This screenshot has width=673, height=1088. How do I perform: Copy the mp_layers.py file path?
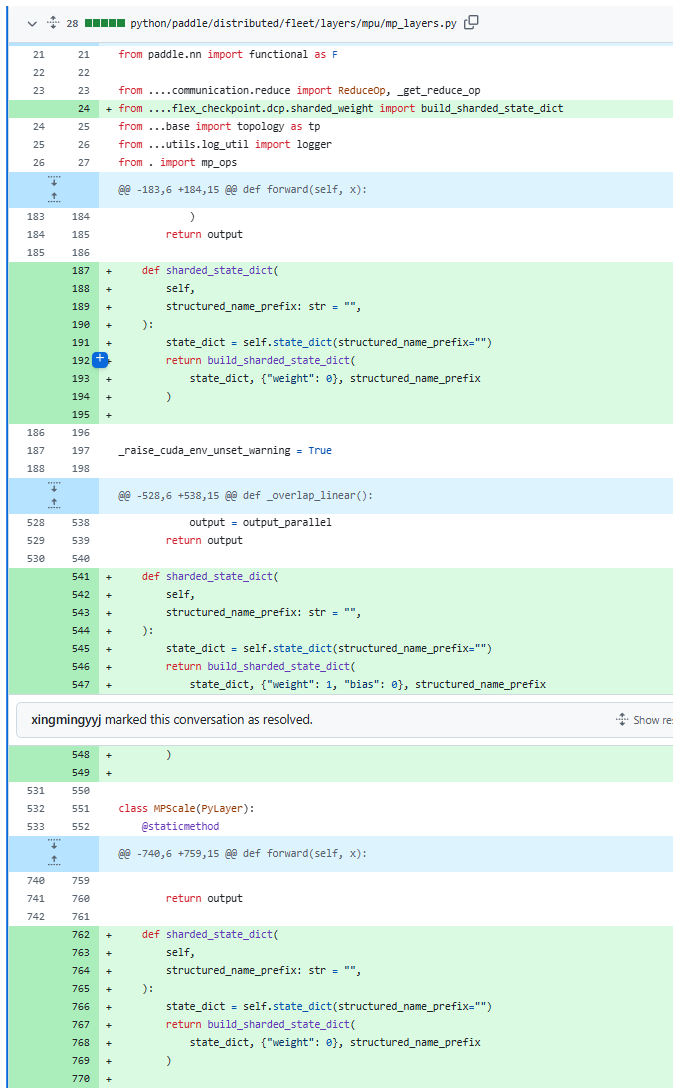tap(471, 22)
